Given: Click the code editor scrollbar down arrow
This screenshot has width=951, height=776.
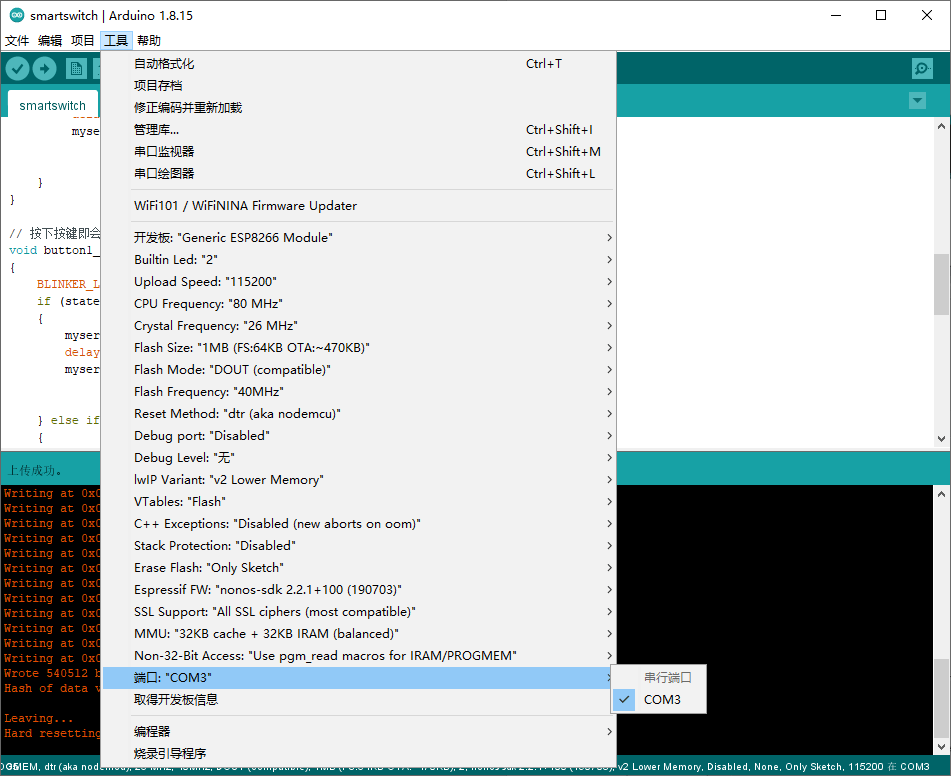Looking at the screenshot, I should point(941,439).
